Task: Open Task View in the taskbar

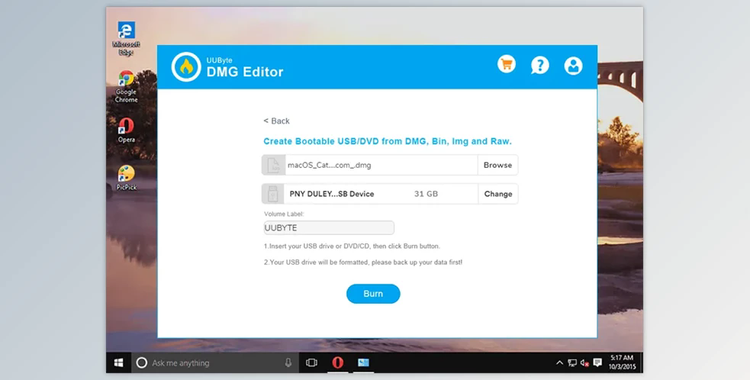Action: pyautogui.click(x=311, y=363)
